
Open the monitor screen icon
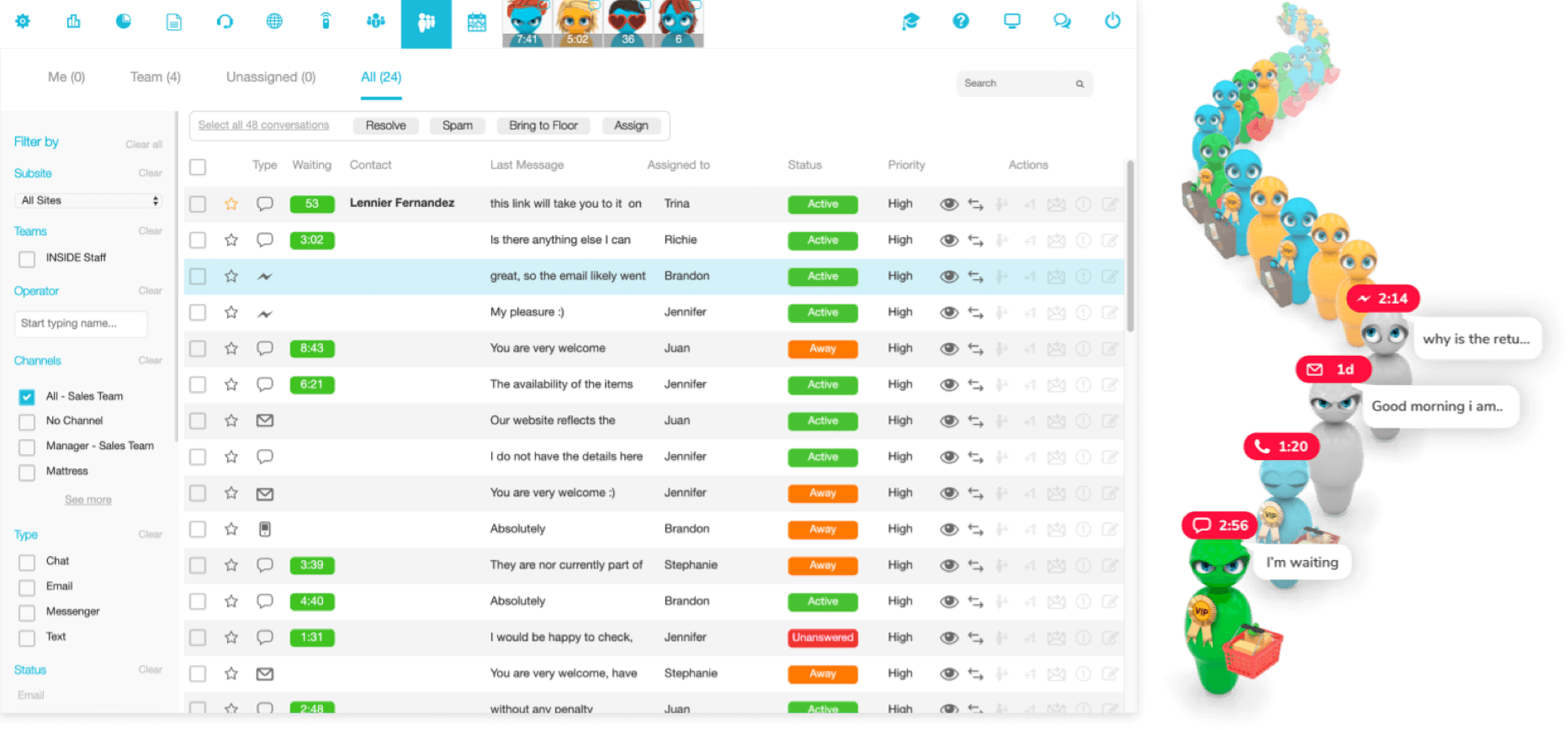(1012, 21)
